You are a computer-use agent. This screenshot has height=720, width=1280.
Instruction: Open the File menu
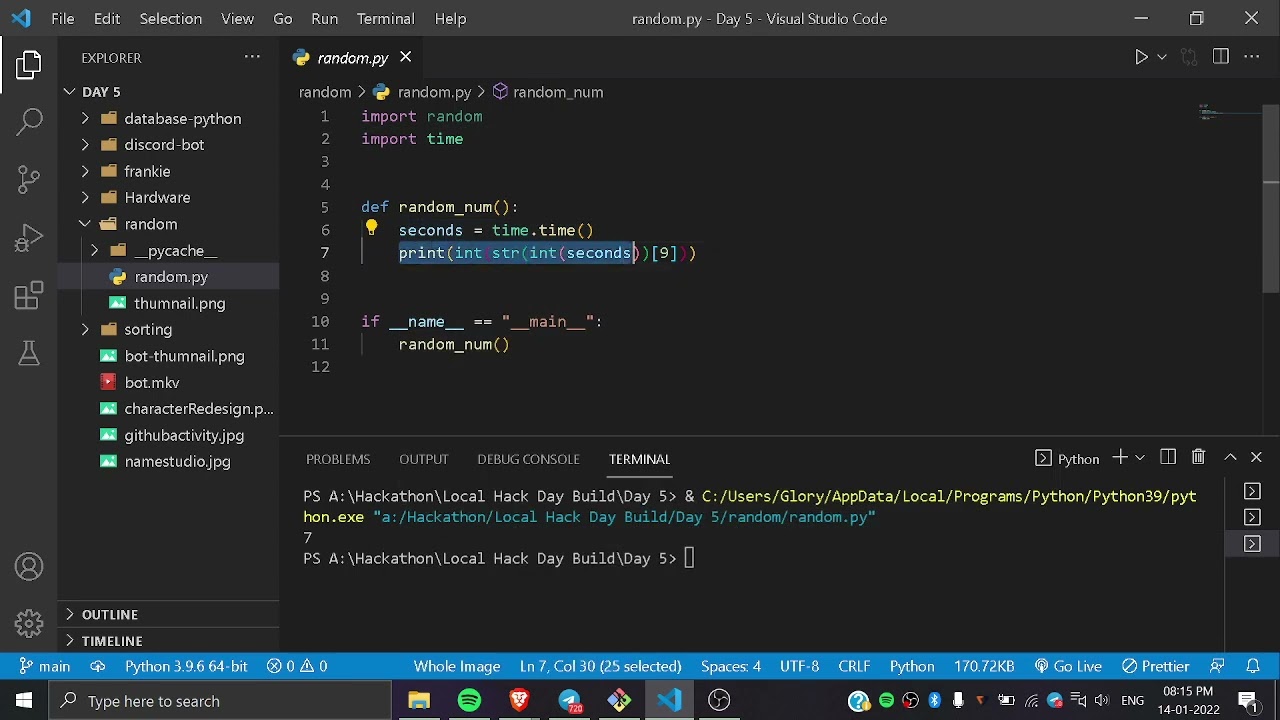[x=63, y=18]
